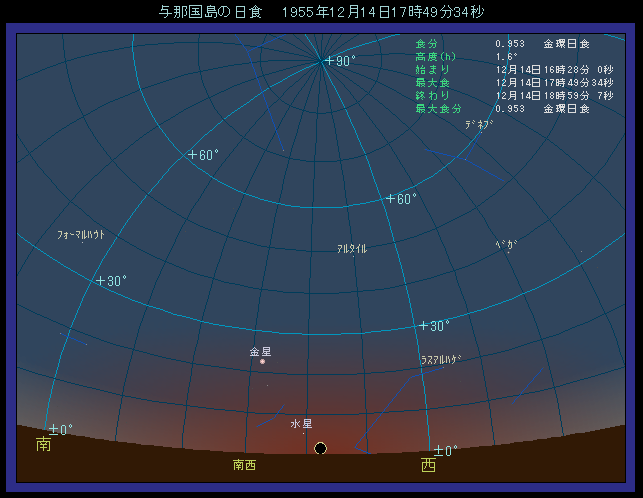This screenshot has height=498, width=643.
Task: Click the zenith cross marker at +90°
Action: pos(328,61)
